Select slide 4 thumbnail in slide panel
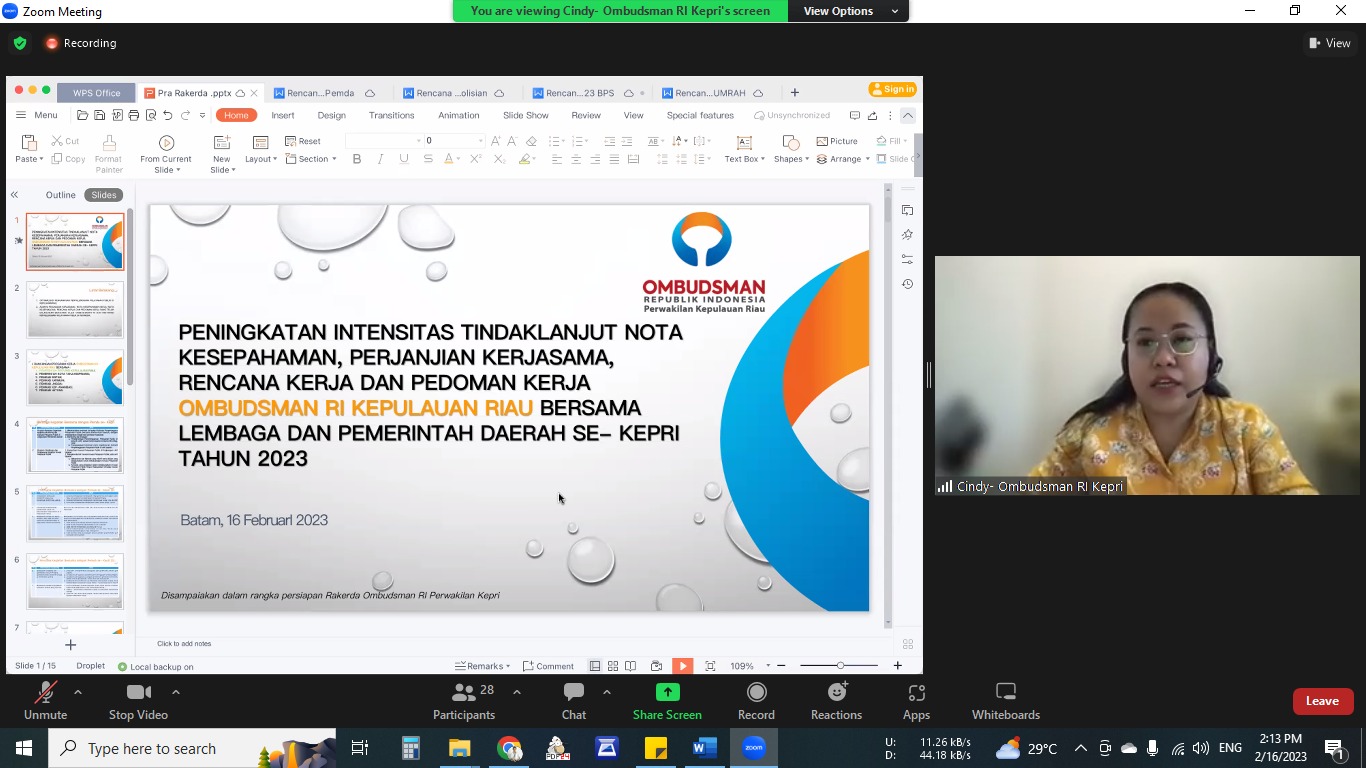The height and width of the screenshot is (768, 1366). pyautogui.click(x=75, y=445)
